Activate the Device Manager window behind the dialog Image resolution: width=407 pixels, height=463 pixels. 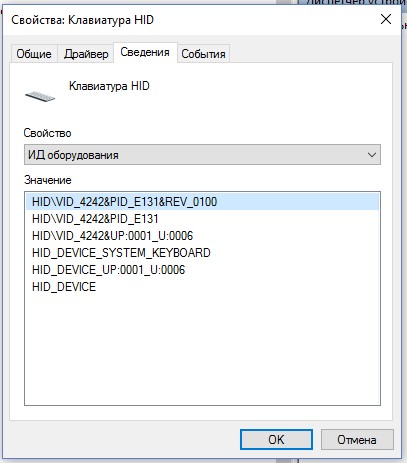pos(353,2)
